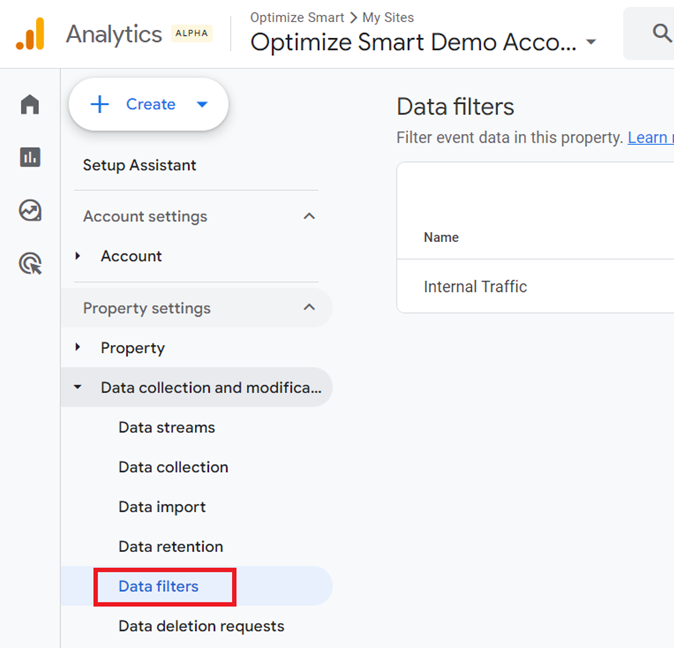
Task: Open the Explore icon in sidebar
Action: click(30, 211)
